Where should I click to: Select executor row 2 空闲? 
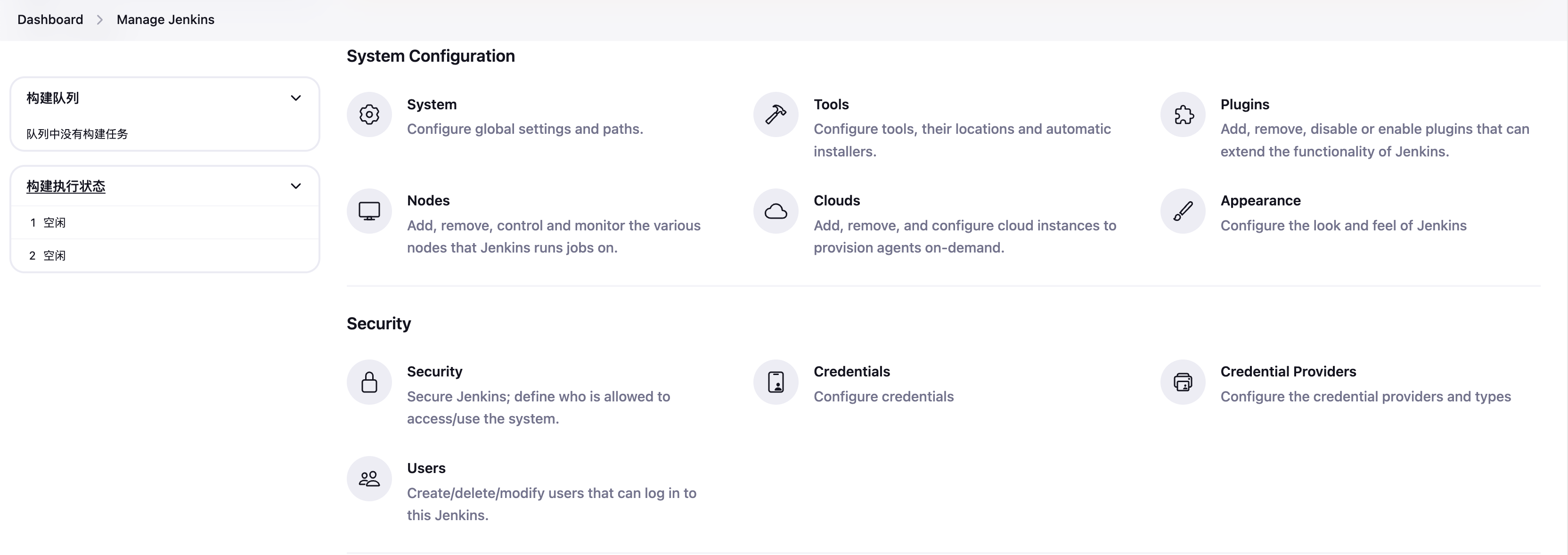click(x=165, y=255)
